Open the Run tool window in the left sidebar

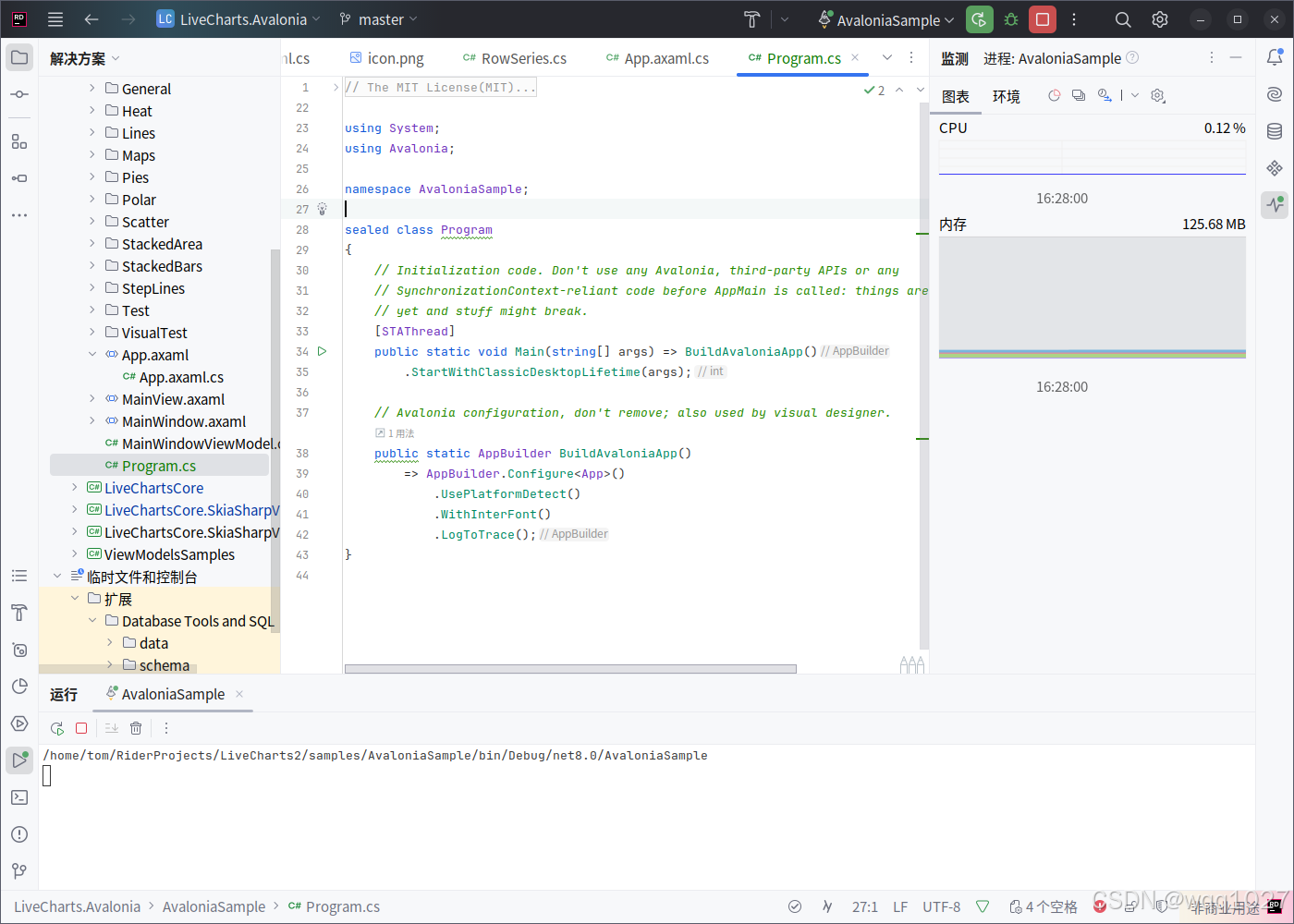point(19,760)
